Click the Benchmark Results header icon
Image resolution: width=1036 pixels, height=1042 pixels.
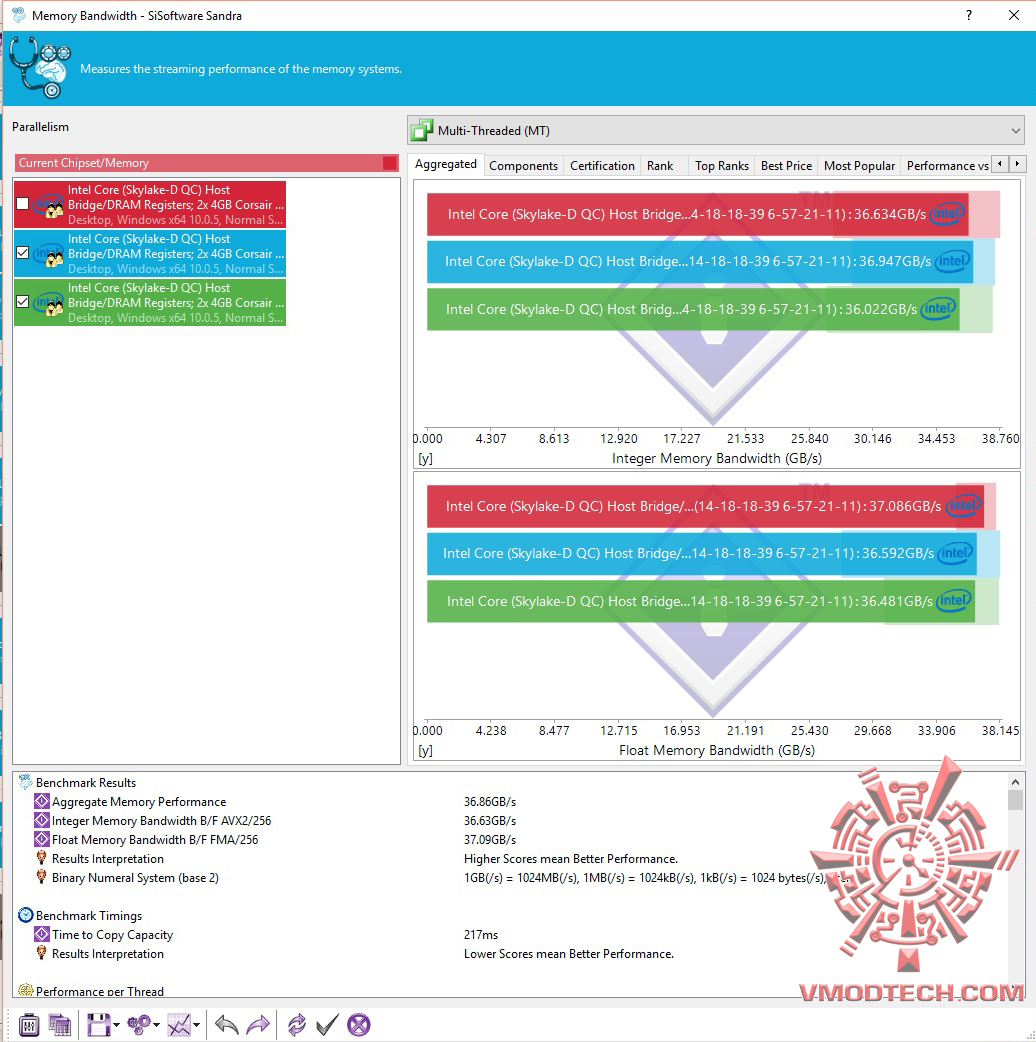pos(25,782)
